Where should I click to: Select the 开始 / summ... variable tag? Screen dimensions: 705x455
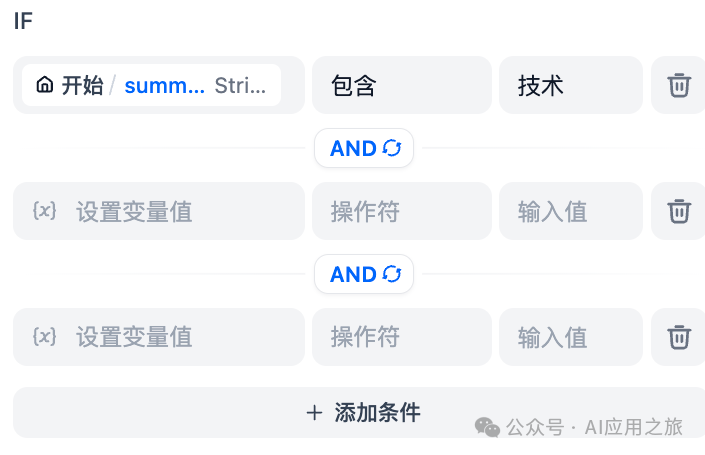coord(152,86)
